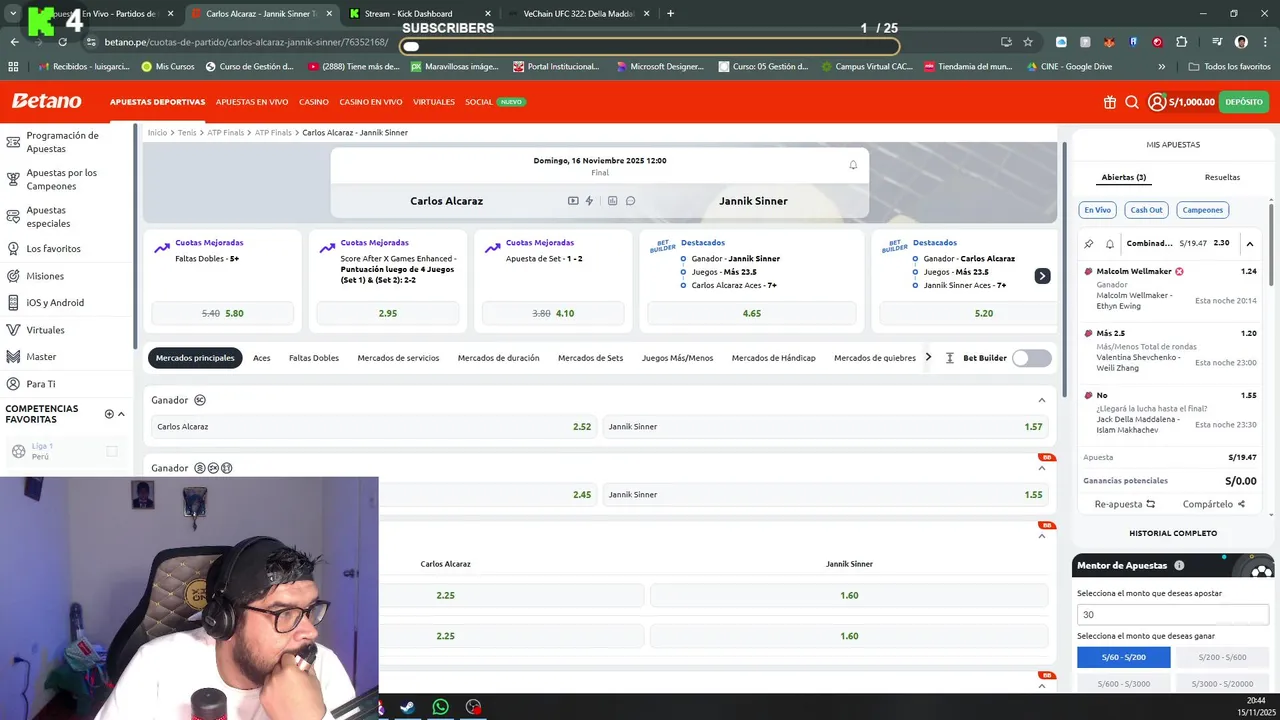Toggle the Bet Builder switch
1280x720 pixels.
1032,358
